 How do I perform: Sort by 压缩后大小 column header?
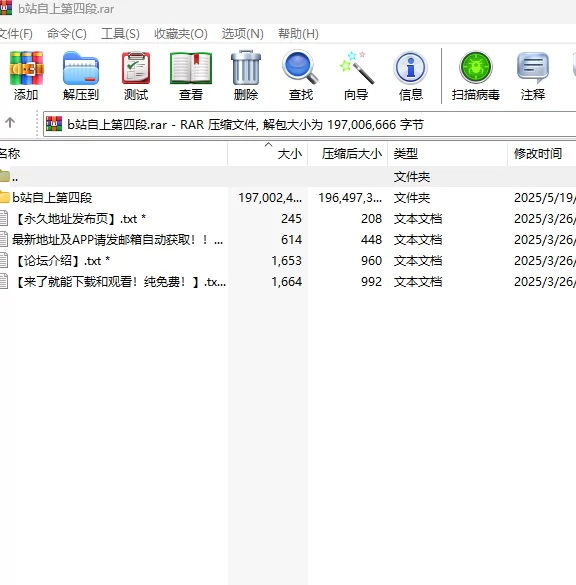click(x=348, y=153)
